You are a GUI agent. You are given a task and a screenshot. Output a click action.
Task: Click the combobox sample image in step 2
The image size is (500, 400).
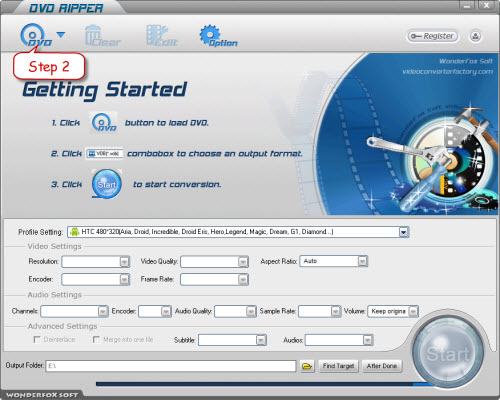pyautogui.click(x=104, y=154)
